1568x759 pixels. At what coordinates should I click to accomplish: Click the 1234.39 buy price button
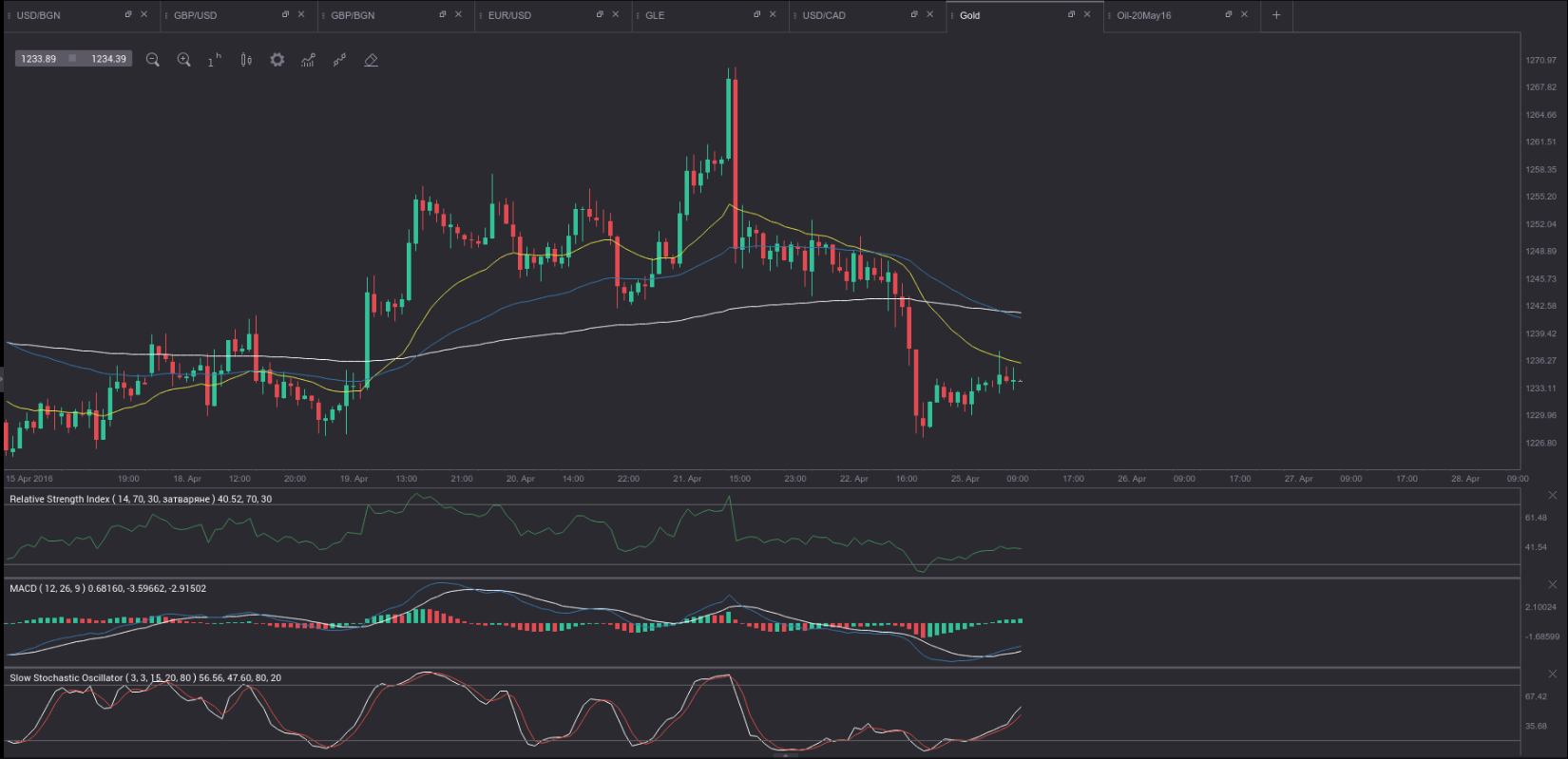[x=108, y=59]
